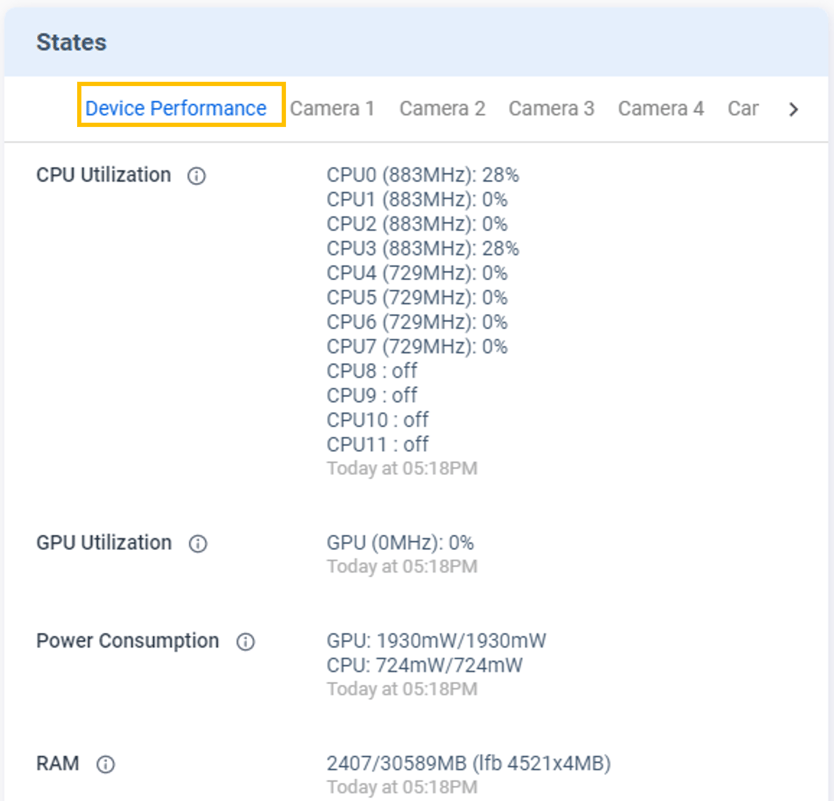Select the Device Performance tab
The image size is (834, 801).
point(176,108)
